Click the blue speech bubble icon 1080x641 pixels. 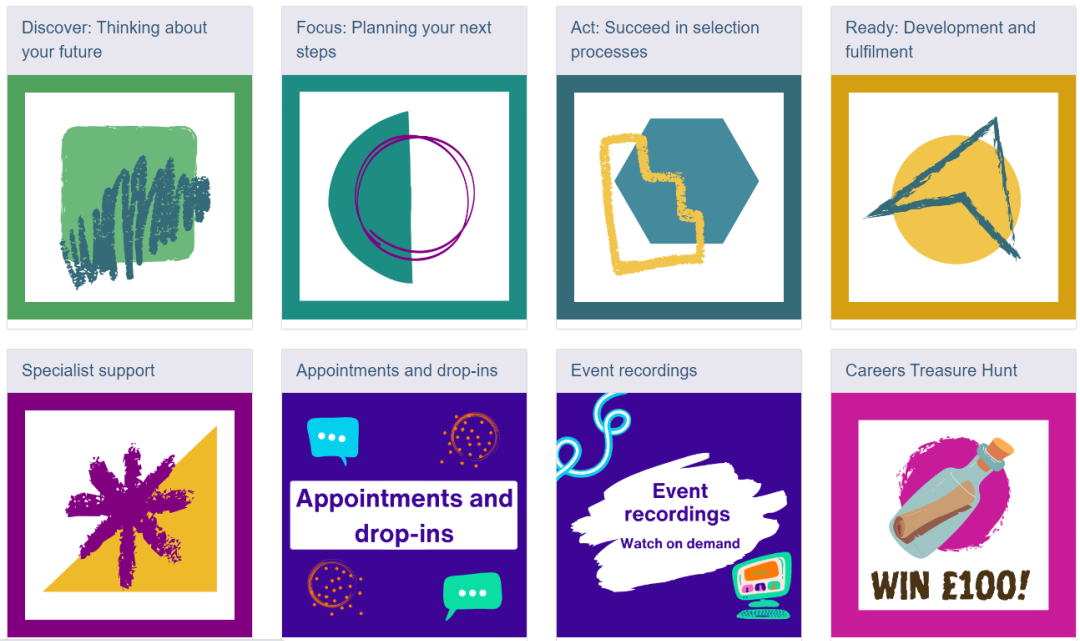(x=333, y=439)
